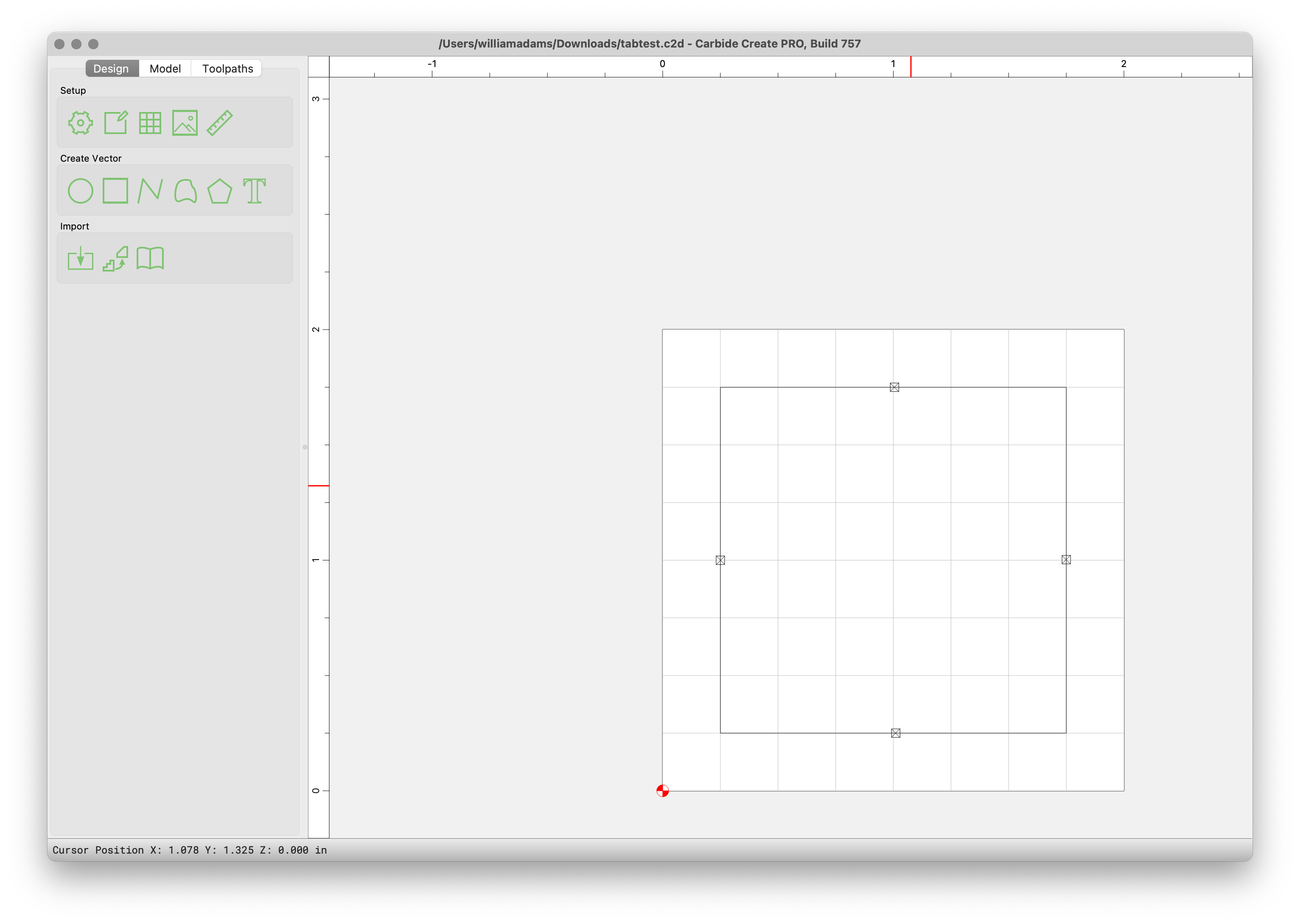Select the bottom edge tab marker
Viewport: 1300px width, 924px height.
(896, 734)
